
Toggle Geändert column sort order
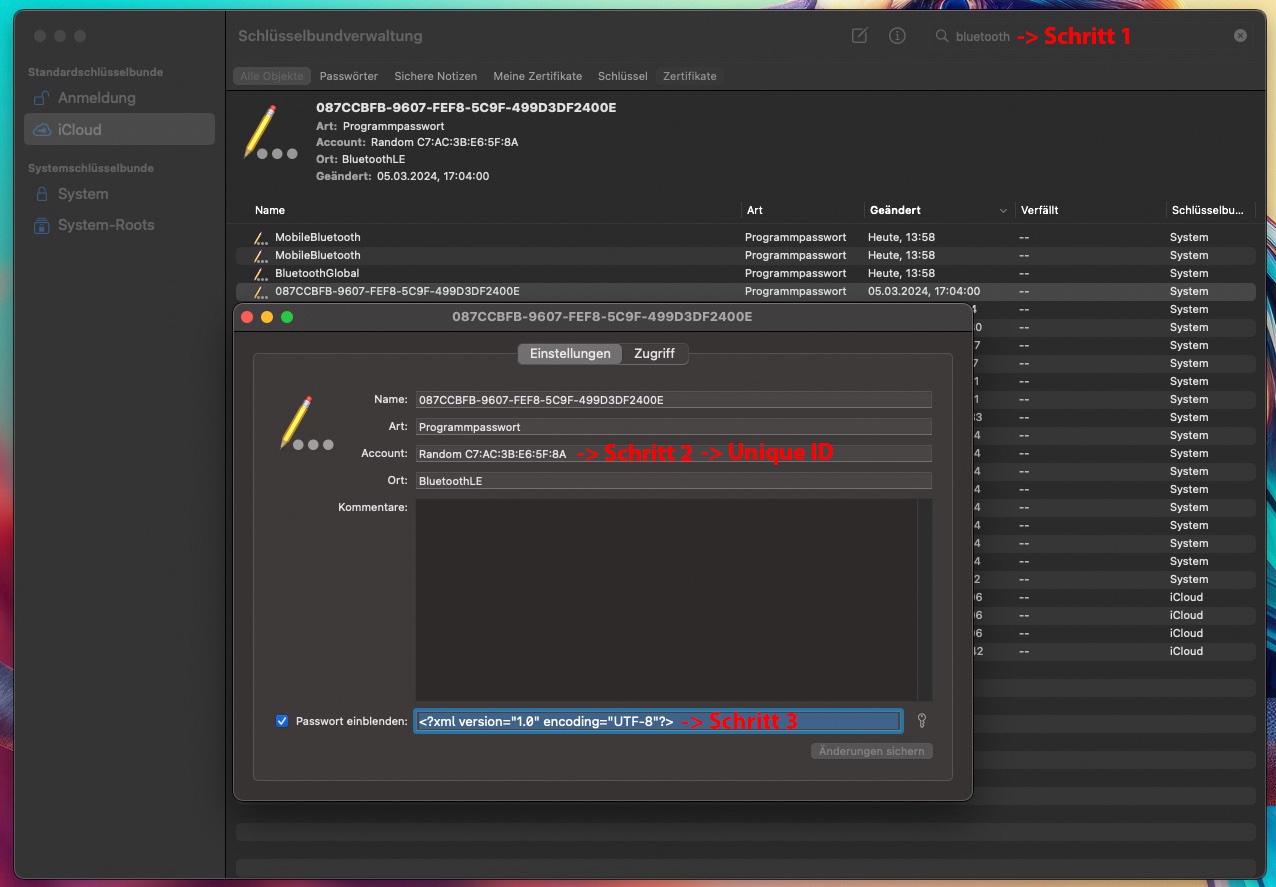938,211
